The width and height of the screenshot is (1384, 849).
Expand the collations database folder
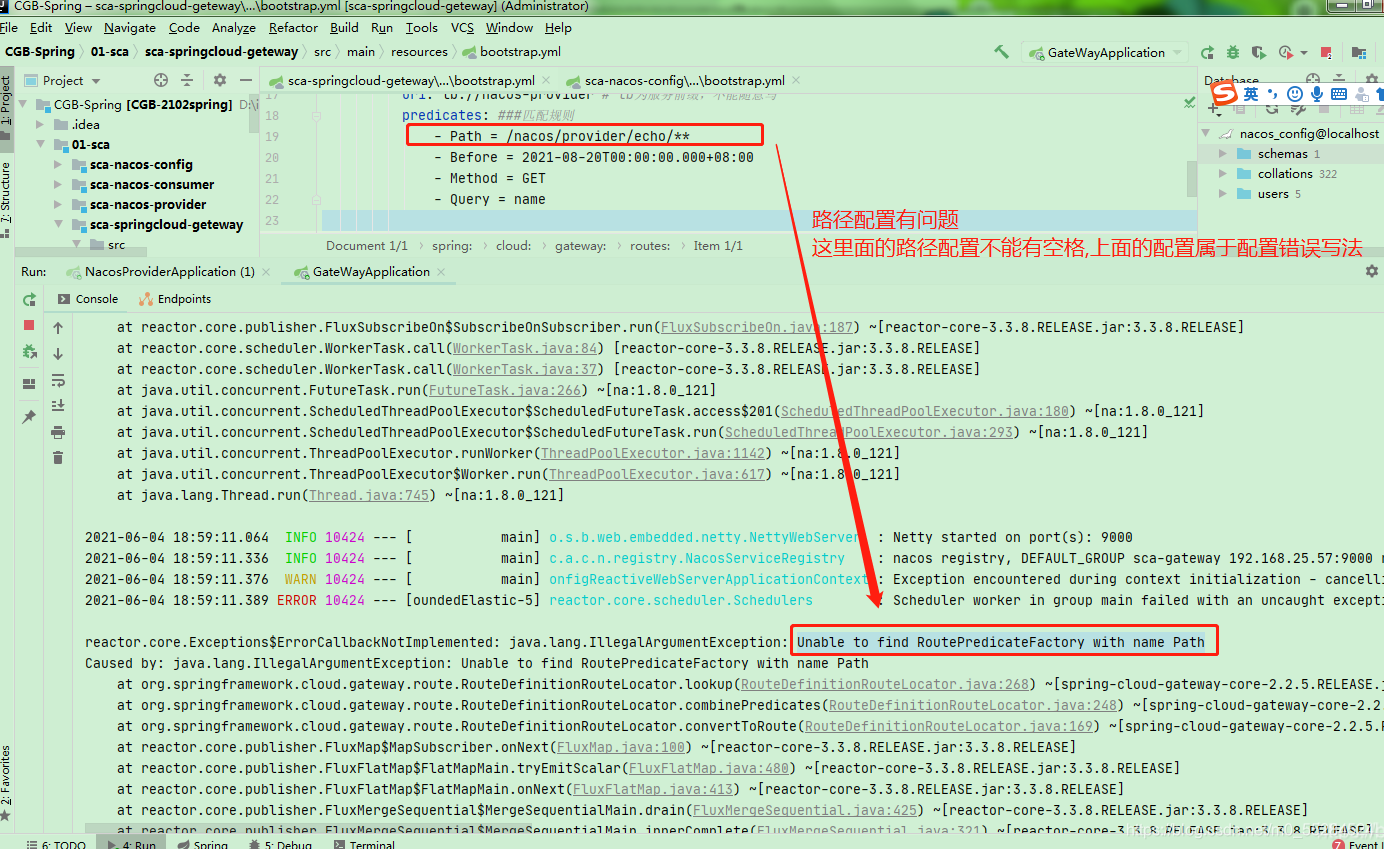pos(1222,174)
